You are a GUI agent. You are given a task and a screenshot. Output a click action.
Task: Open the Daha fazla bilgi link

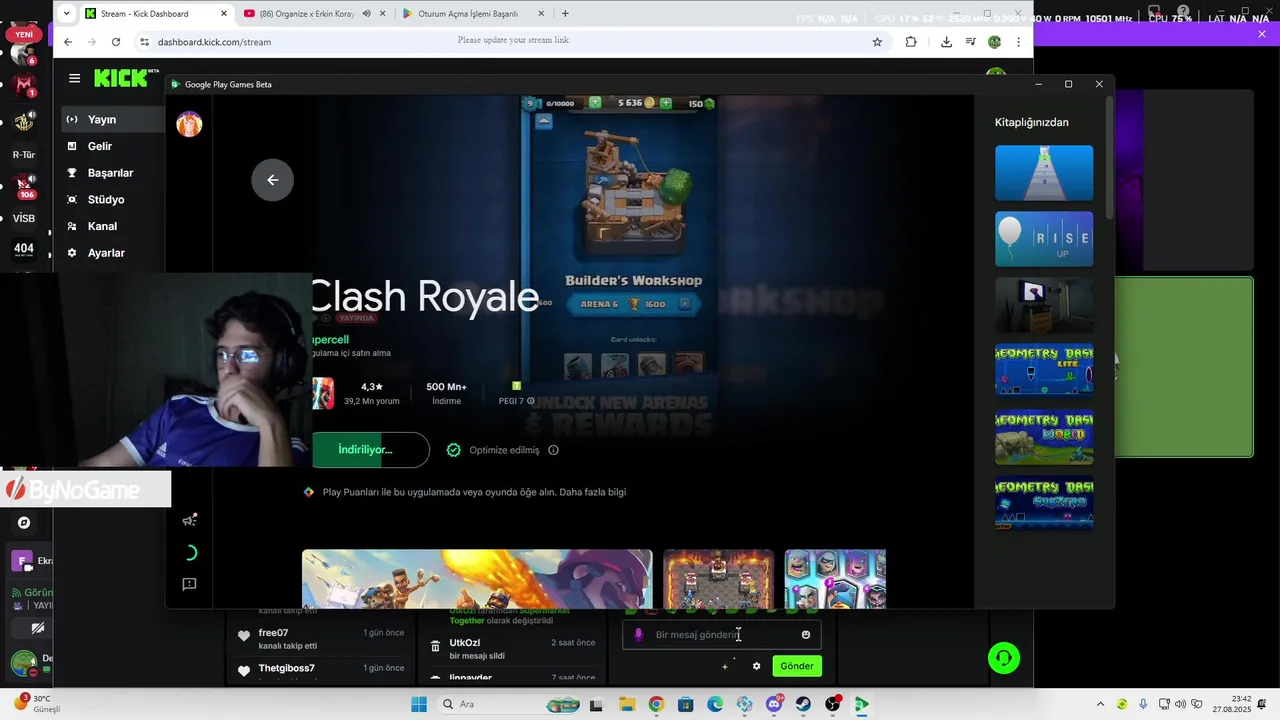tap(593, 492)
